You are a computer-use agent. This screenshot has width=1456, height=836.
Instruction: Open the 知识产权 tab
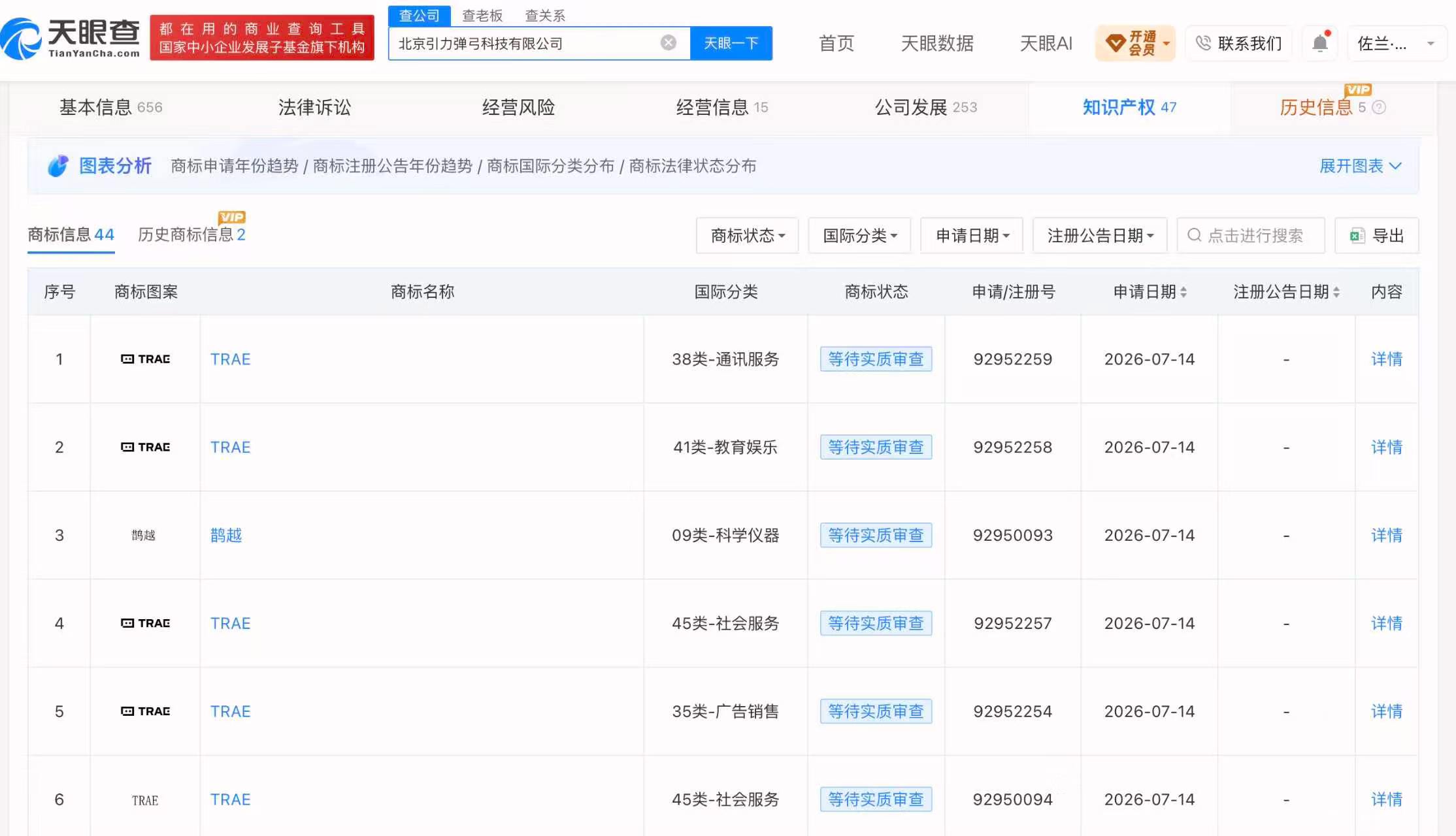[x=1129, y=107]
